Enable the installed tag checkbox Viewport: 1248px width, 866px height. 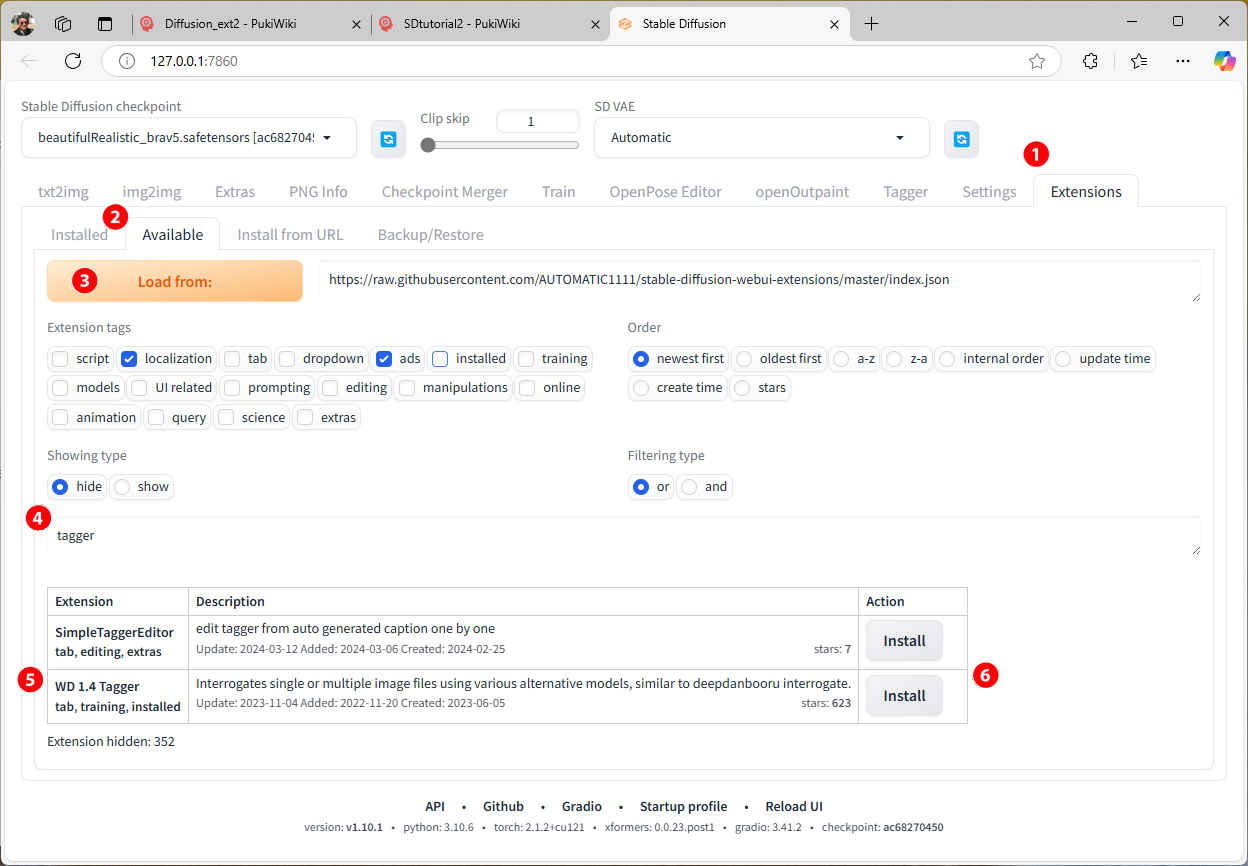coord(440,358)
